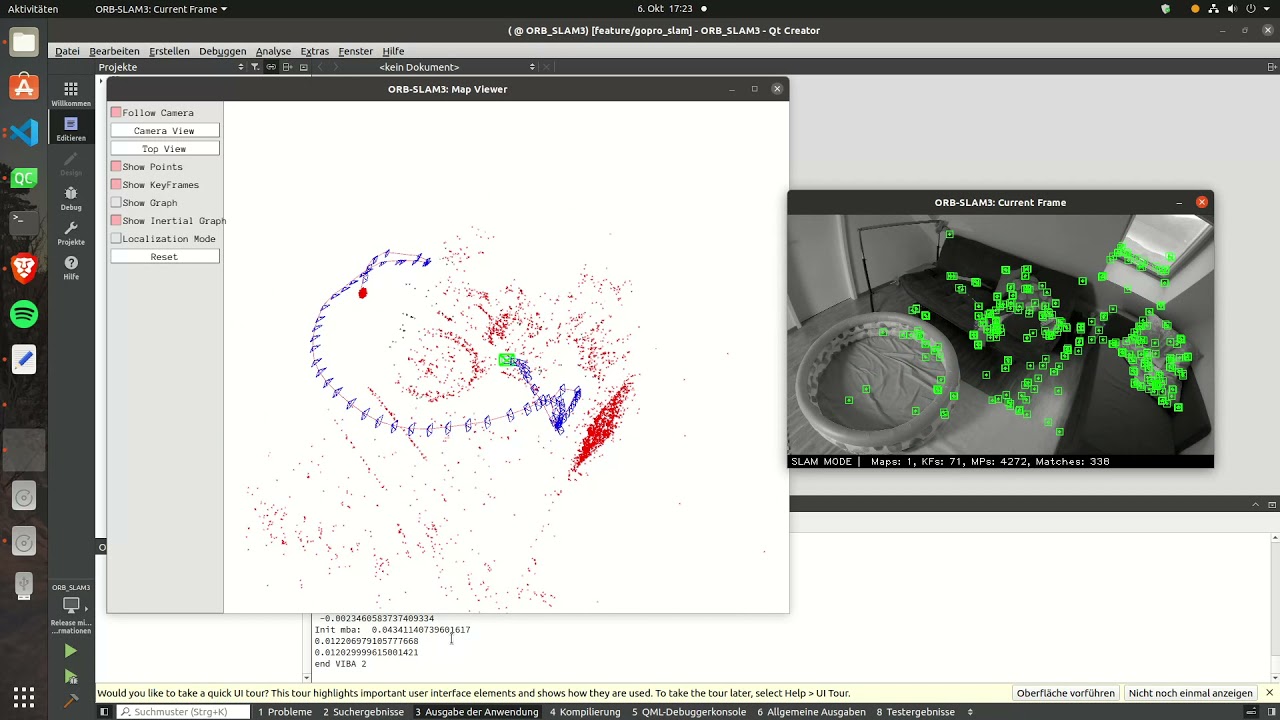Open the Debug mode

(71, 198)
